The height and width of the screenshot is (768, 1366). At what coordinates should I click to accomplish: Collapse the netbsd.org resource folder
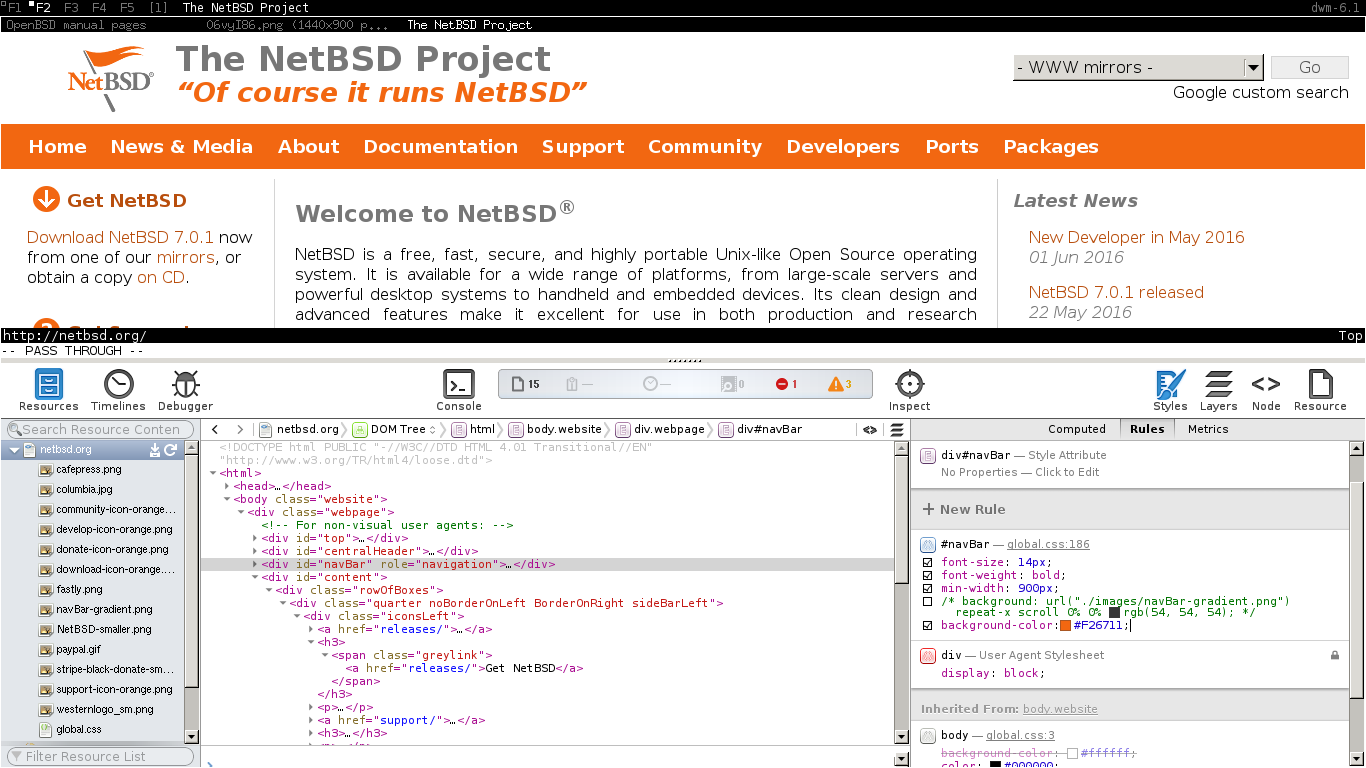click(x=15, y=450)
